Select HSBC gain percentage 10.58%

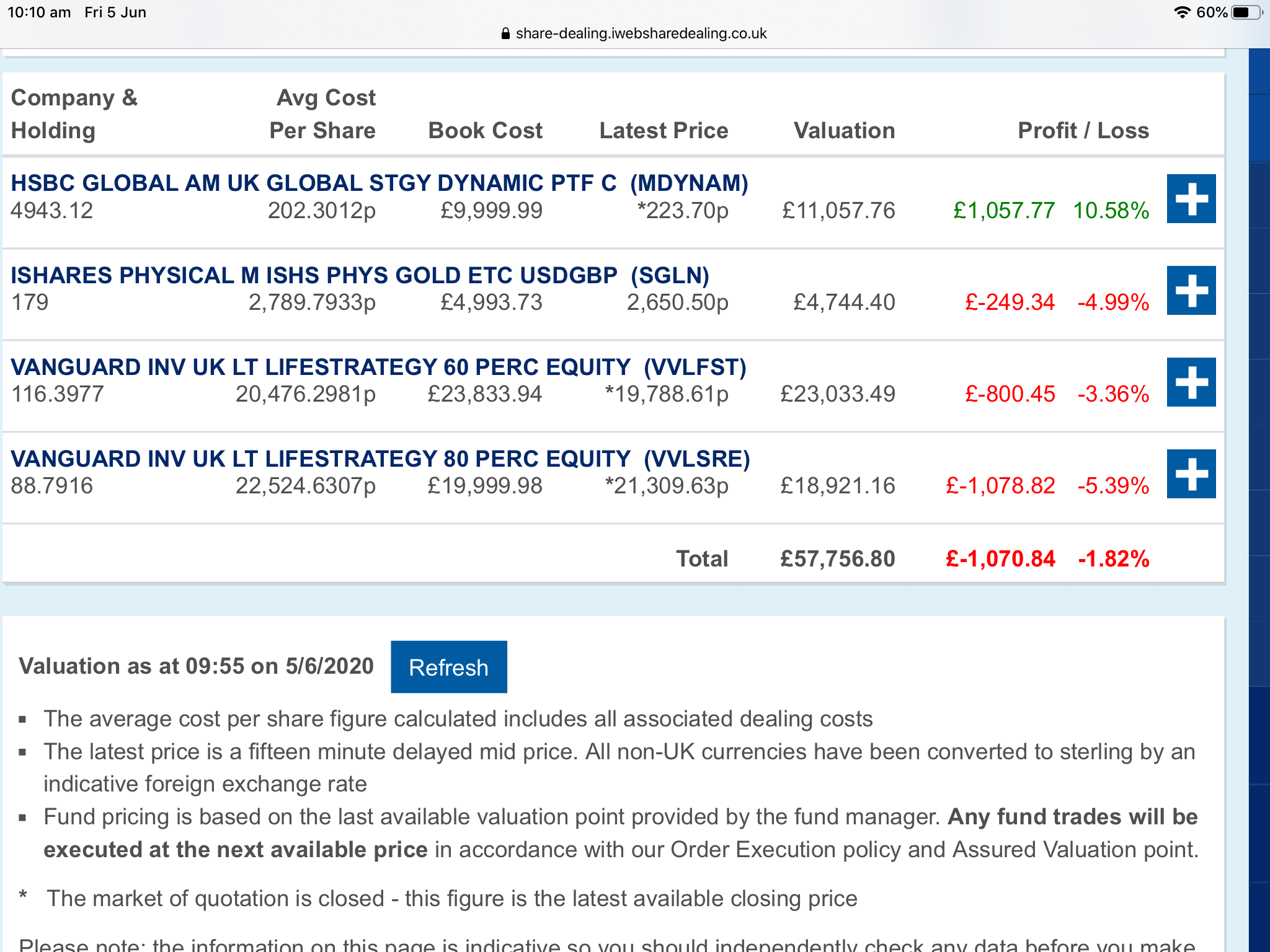click(x=1111, y=211)
